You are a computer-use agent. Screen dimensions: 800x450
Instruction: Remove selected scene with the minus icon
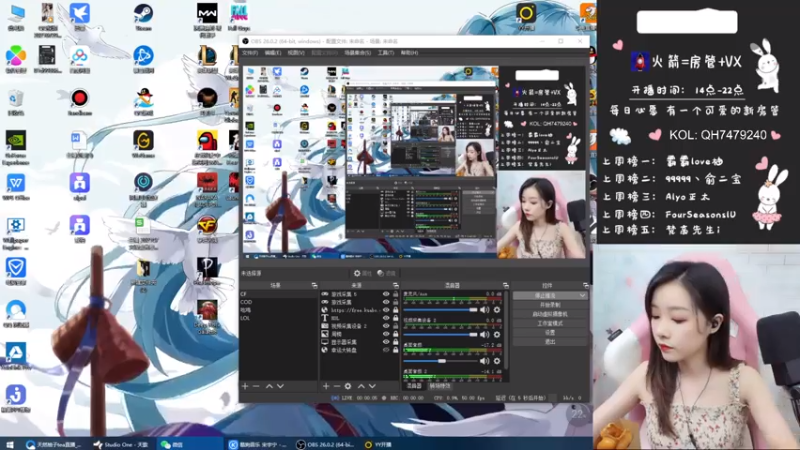[x=256, y=386]
